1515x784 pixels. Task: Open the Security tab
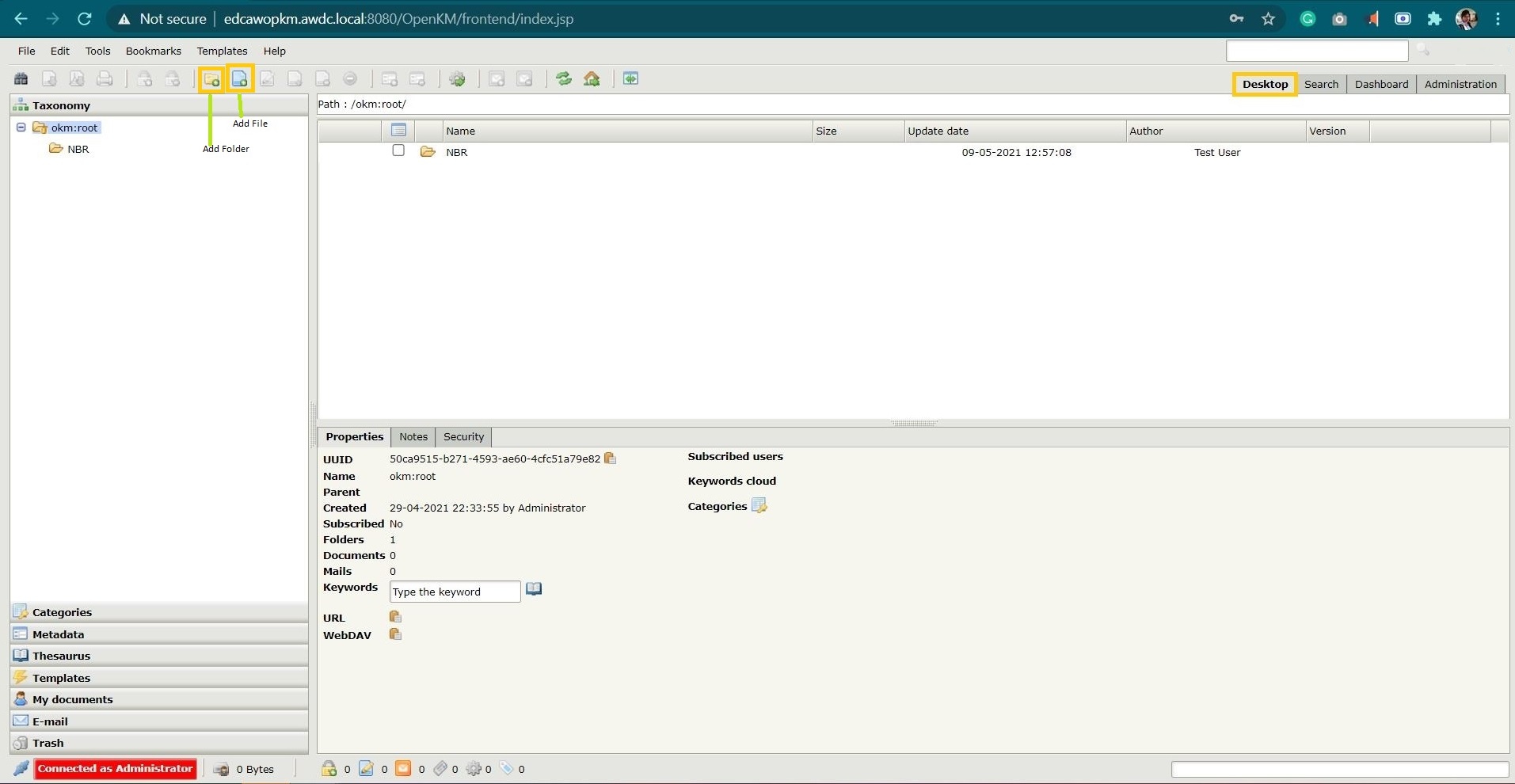(464, 436)
